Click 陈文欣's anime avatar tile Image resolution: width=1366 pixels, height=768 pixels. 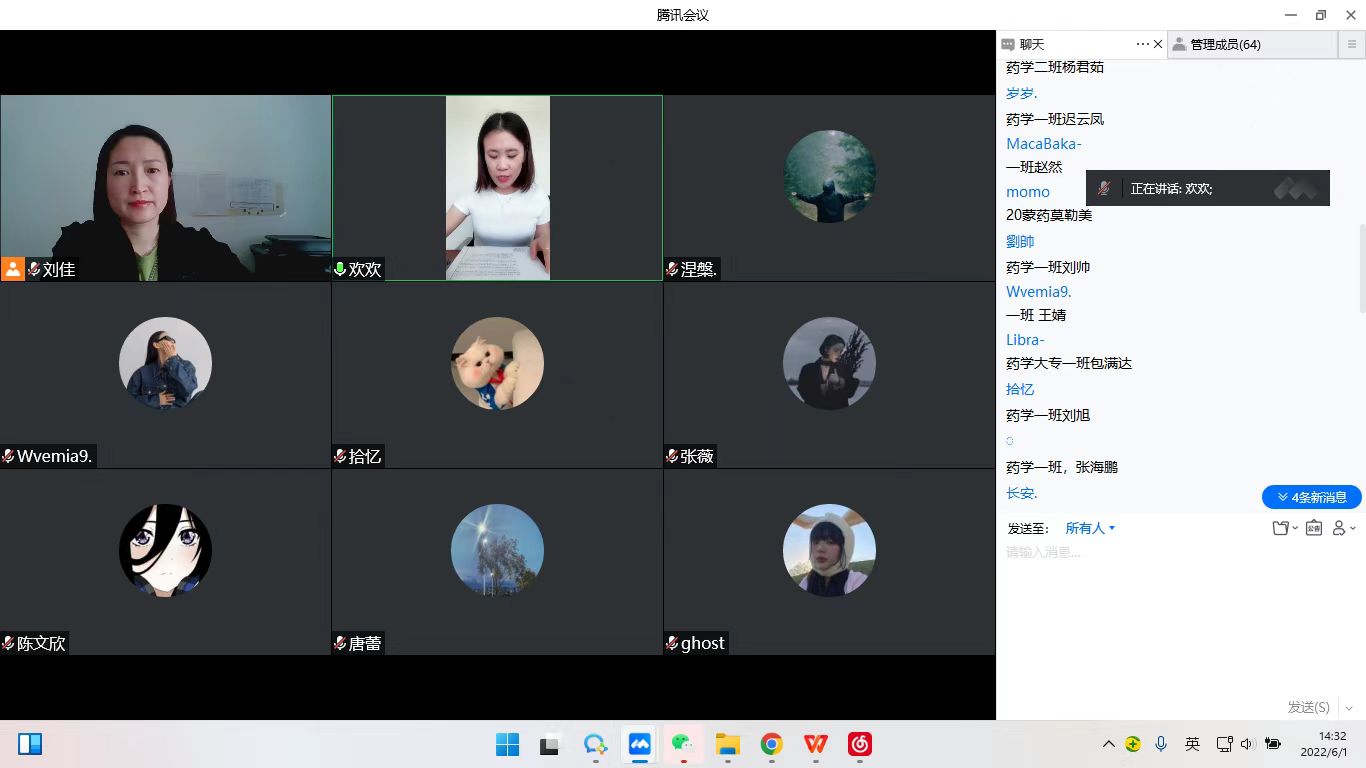(x=165, y=550)
